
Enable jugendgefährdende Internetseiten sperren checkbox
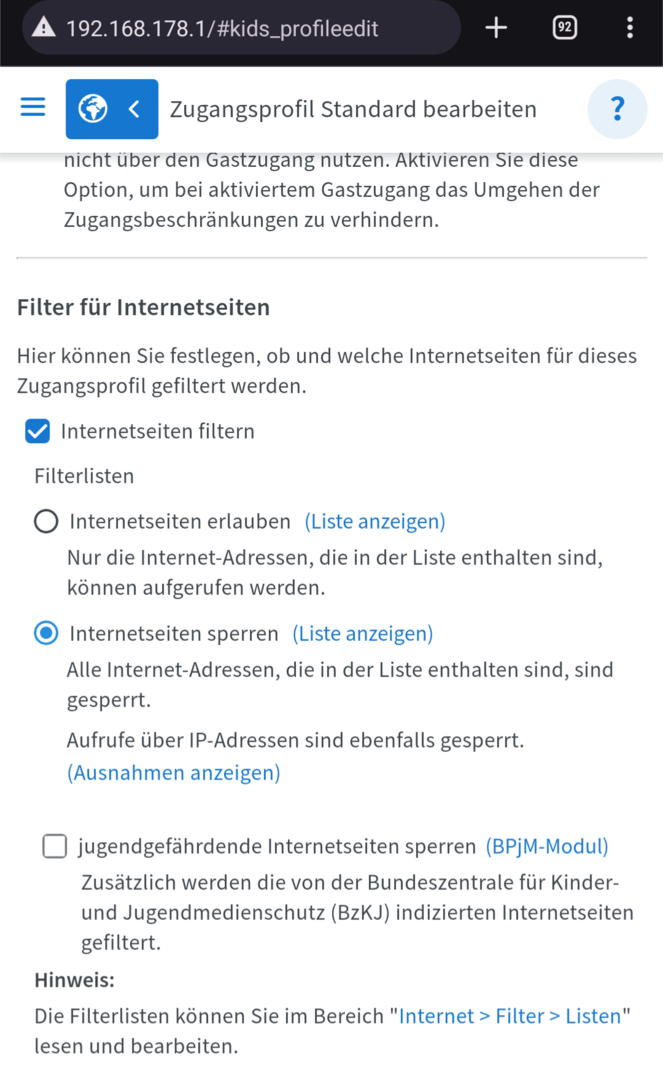54,847
